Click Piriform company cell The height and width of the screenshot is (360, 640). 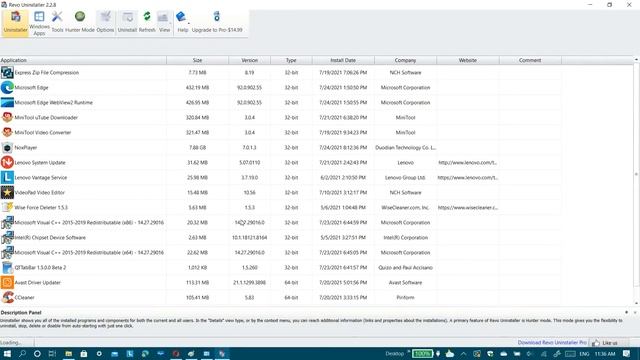405,298
